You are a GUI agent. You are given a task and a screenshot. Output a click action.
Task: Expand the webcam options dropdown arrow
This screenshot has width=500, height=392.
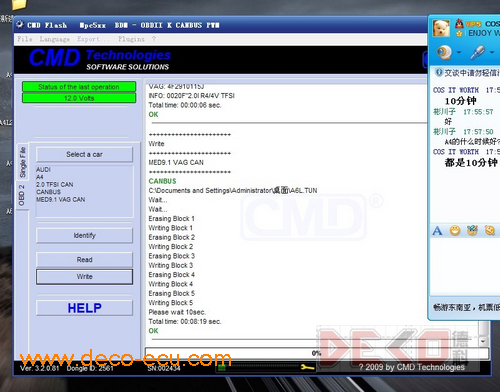pyautogui.click(x=459, y=52)
